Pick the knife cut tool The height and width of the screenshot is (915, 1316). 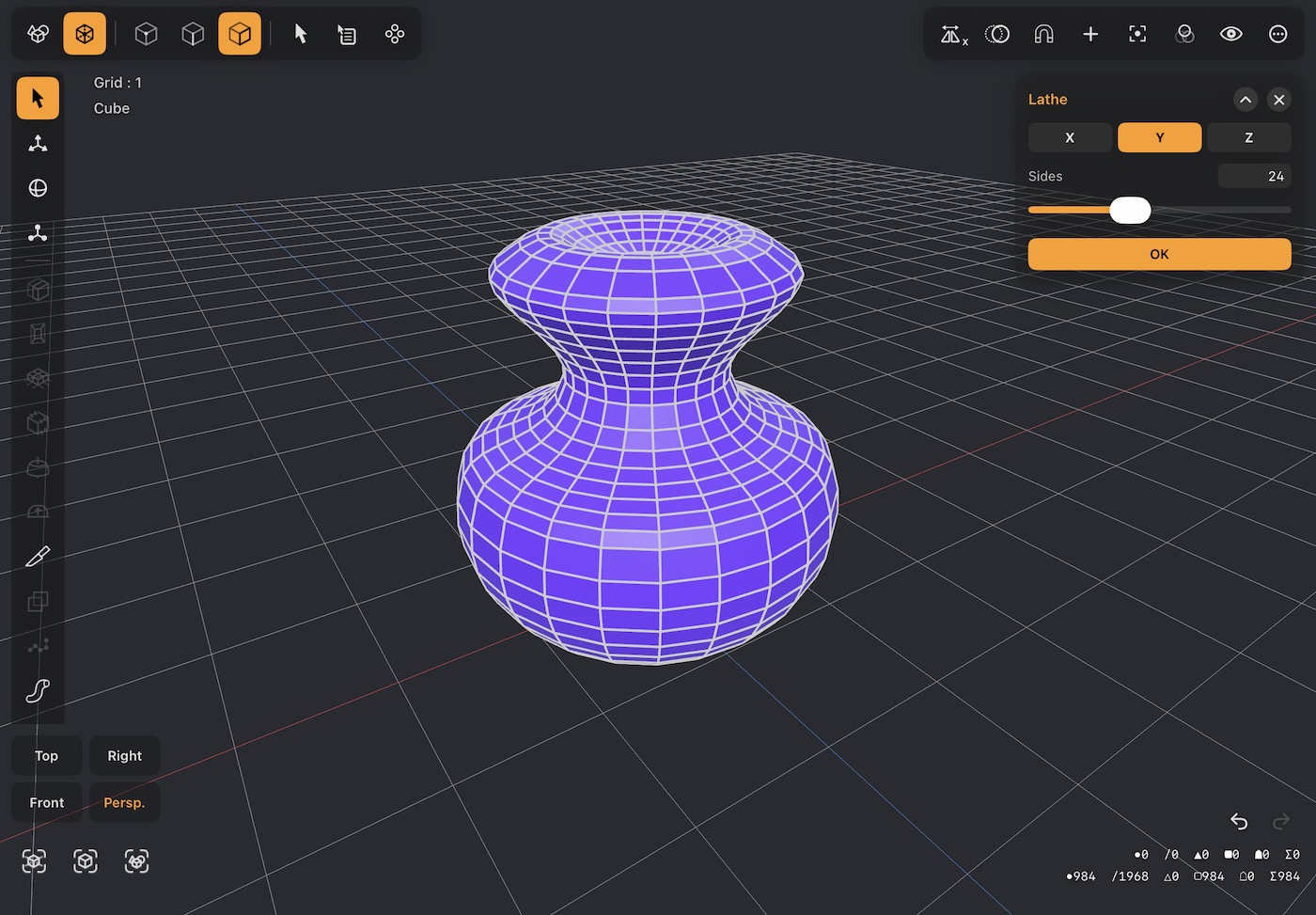[x=38, y=557]
